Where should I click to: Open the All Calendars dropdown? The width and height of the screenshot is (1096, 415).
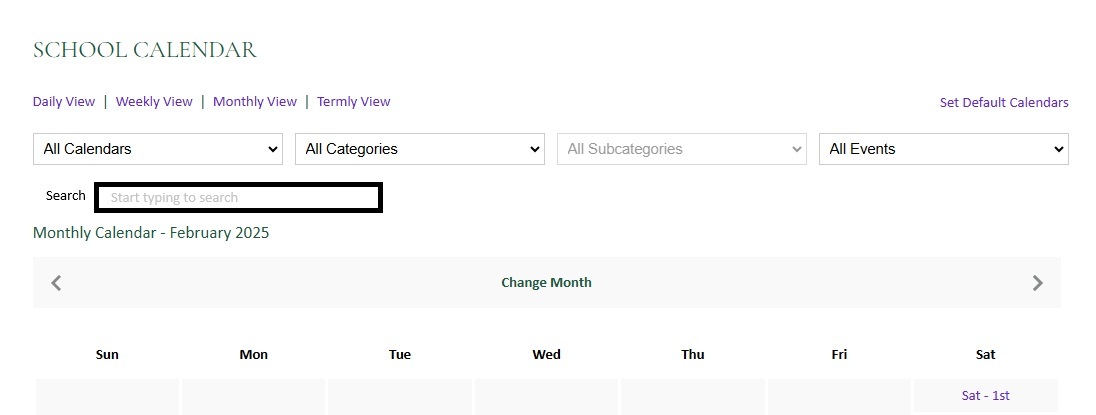pos(158,149)
